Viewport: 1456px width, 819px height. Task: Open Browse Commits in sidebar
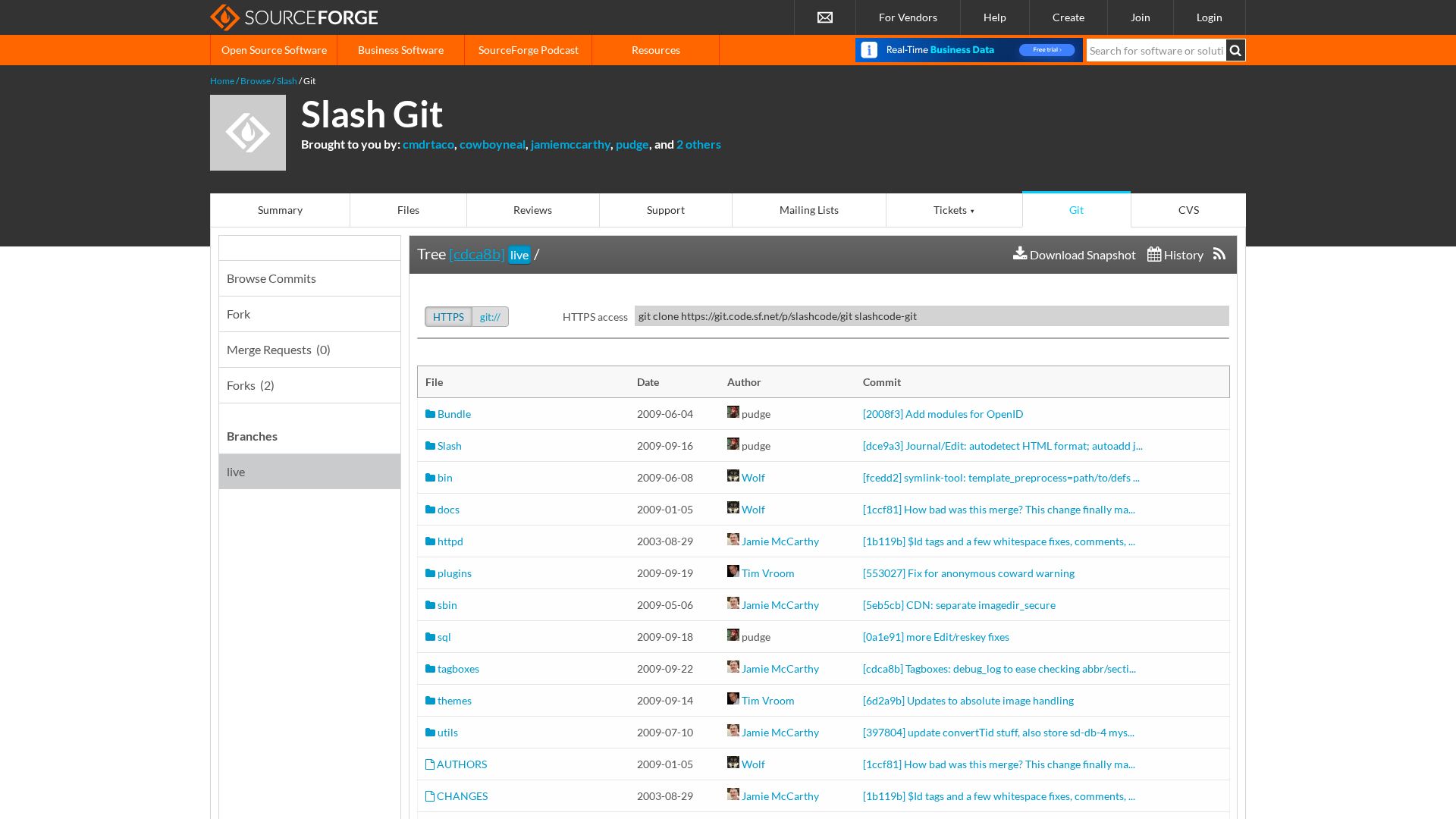(x=309, y=278)
